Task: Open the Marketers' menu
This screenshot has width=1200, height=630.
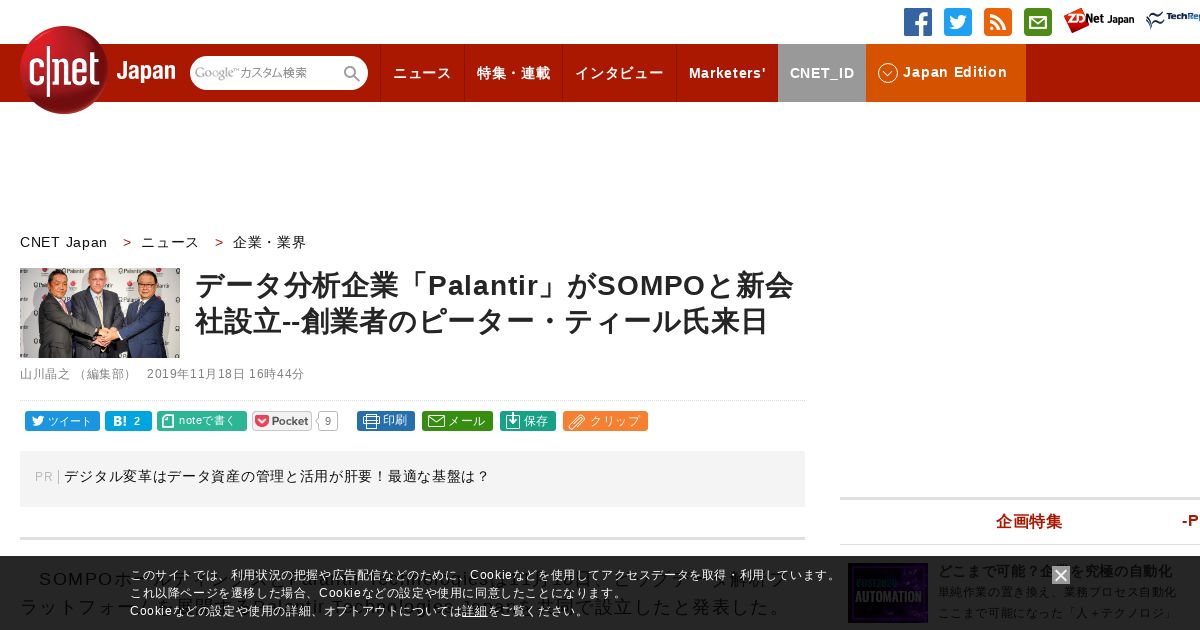Action: click(x=727, y=73)
